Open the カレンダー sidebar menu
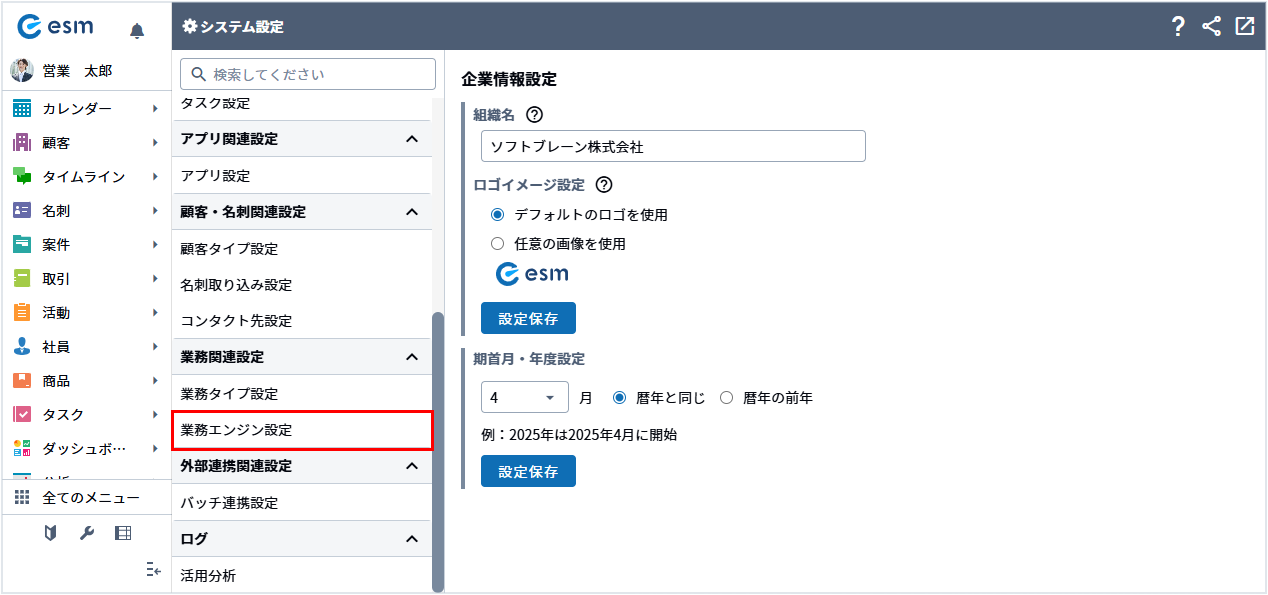1268x595 pixels. point(86,108)
